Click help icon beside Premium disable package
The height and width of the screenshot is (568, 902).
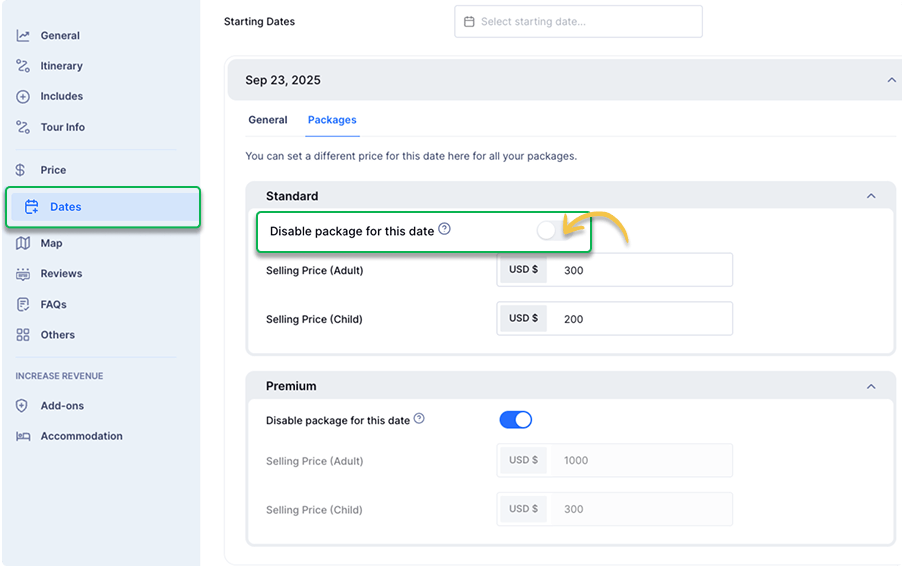(419, 418)
